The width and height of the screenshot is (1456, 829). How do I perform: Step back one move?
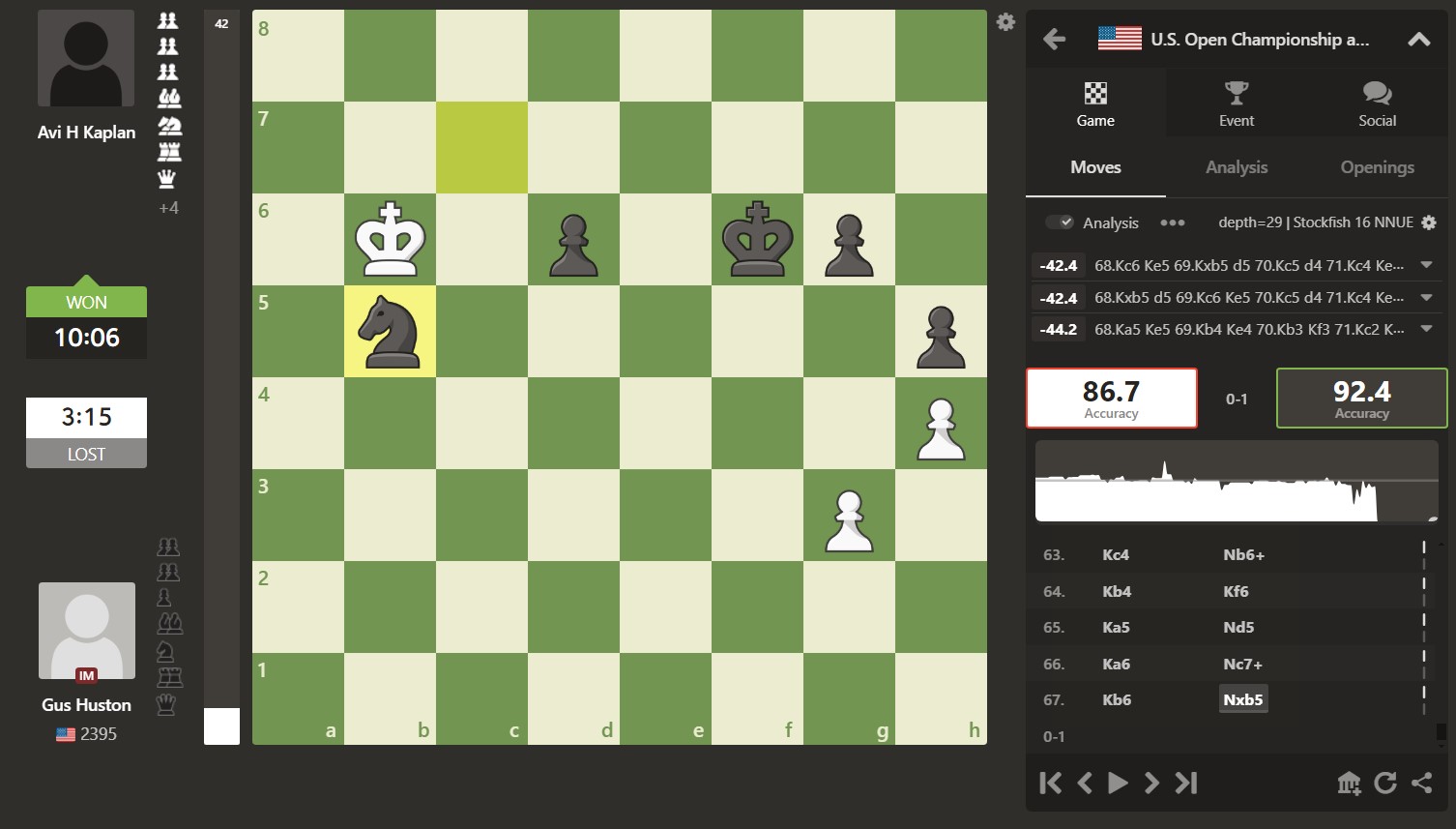pyautogui.click(x=1085, y=783)
